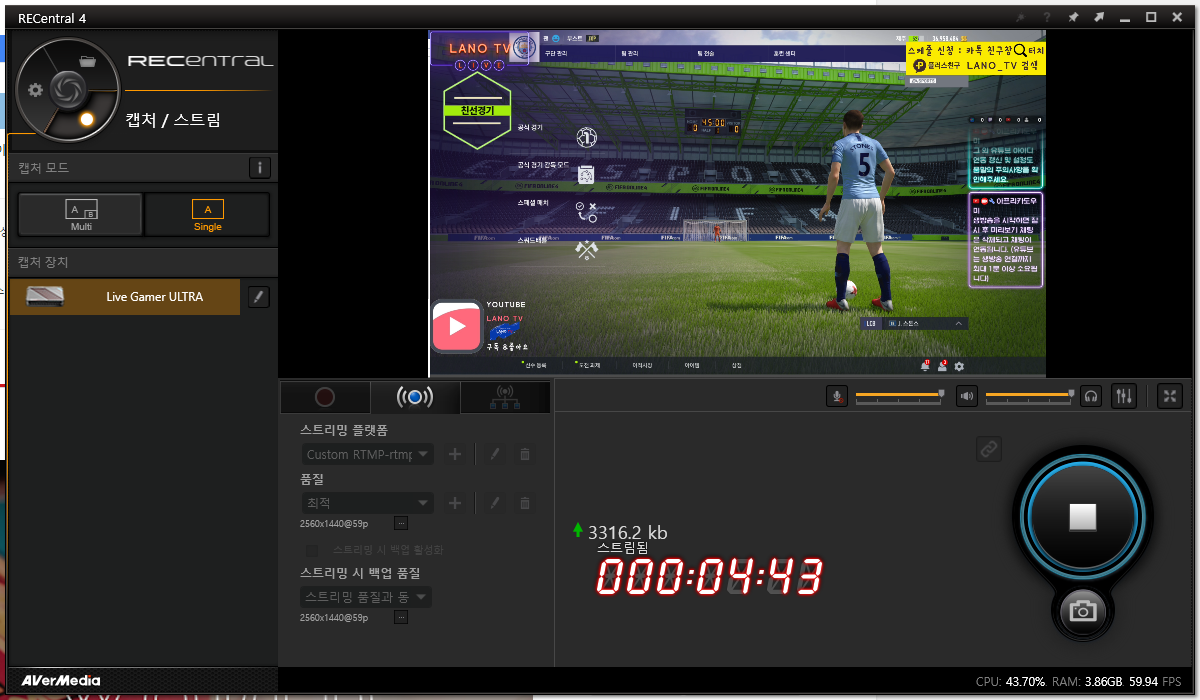This screenshot has height=700, width=1200.
Task: Click the arrow compact-mode icon in title bar
Action: 1099,18
